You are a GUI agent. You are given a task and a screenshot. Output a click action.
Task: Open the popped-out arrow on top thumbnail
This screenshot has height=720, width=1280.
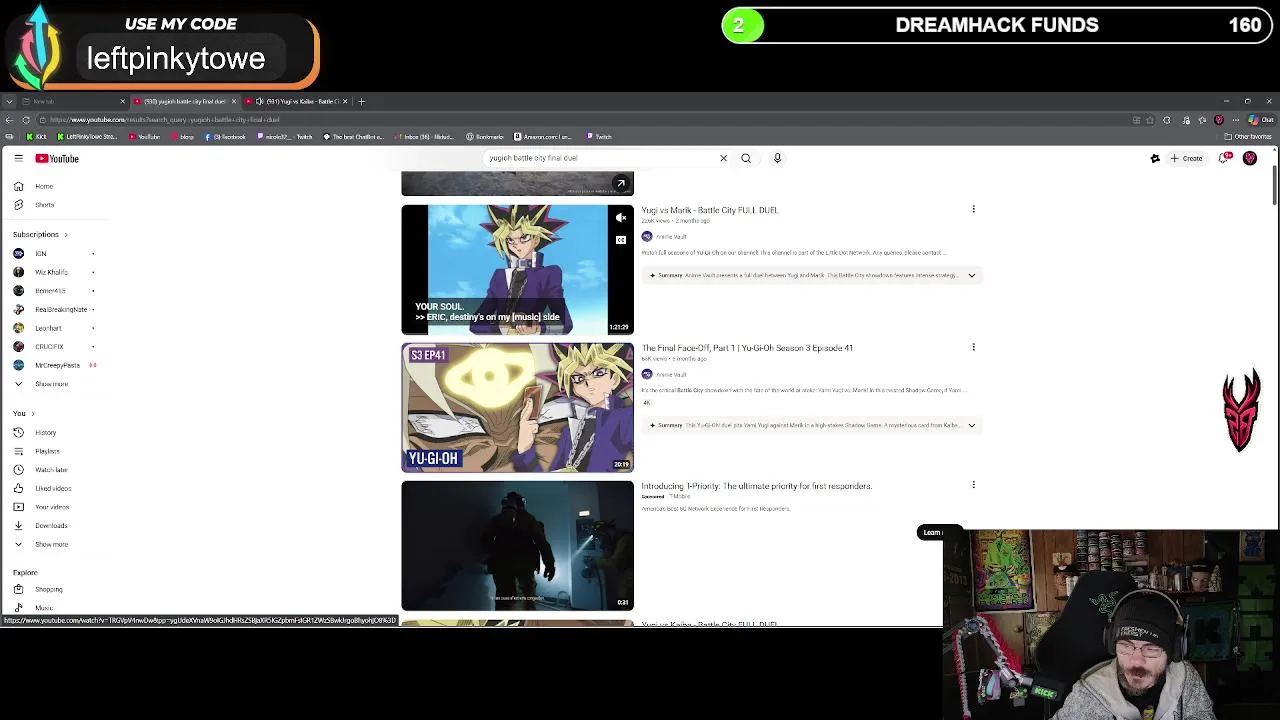pos(621,183)
